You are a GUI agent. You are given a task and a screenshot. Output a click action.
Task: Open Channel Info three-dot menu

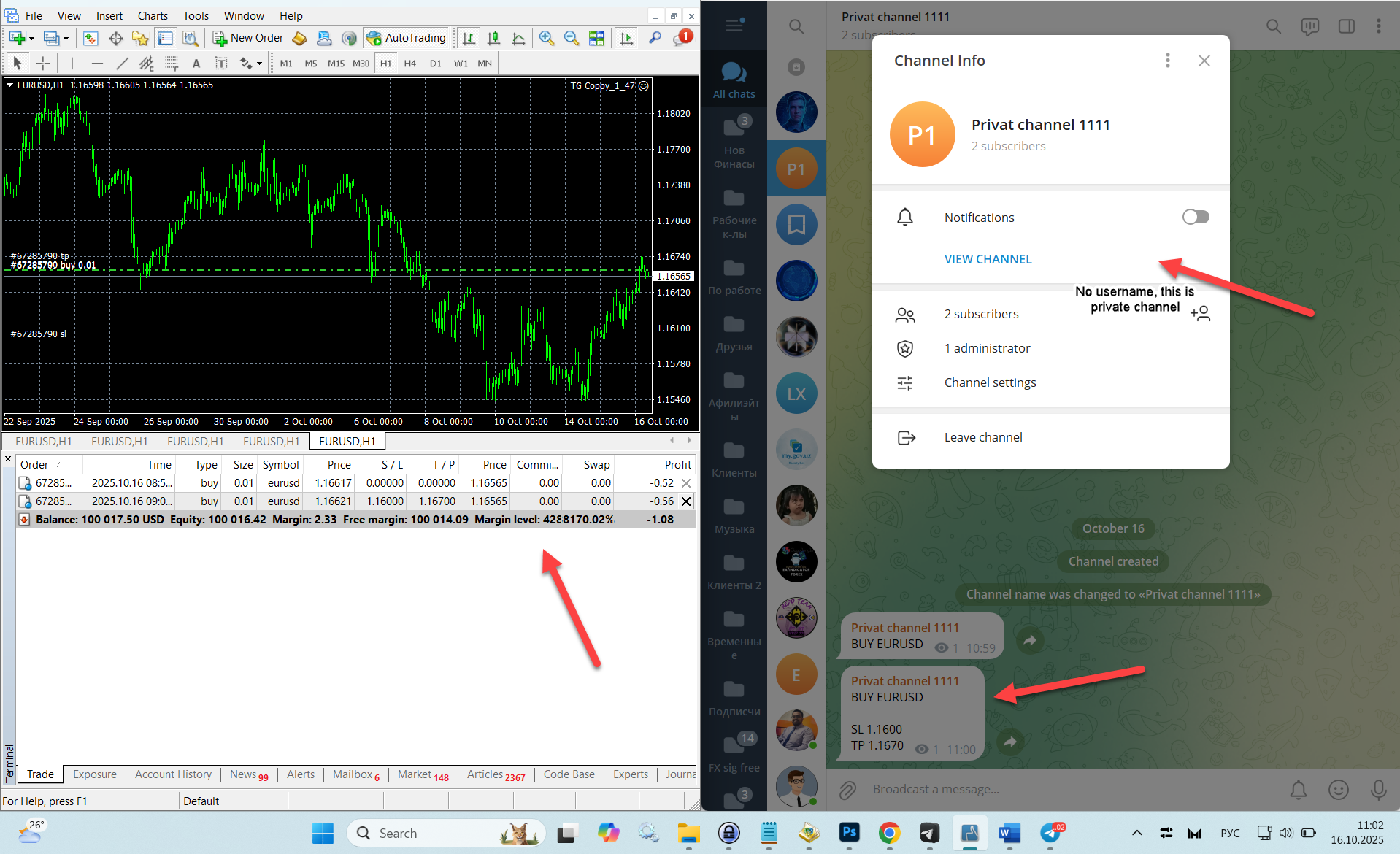pyautogui.click(x=1168, y=61)
